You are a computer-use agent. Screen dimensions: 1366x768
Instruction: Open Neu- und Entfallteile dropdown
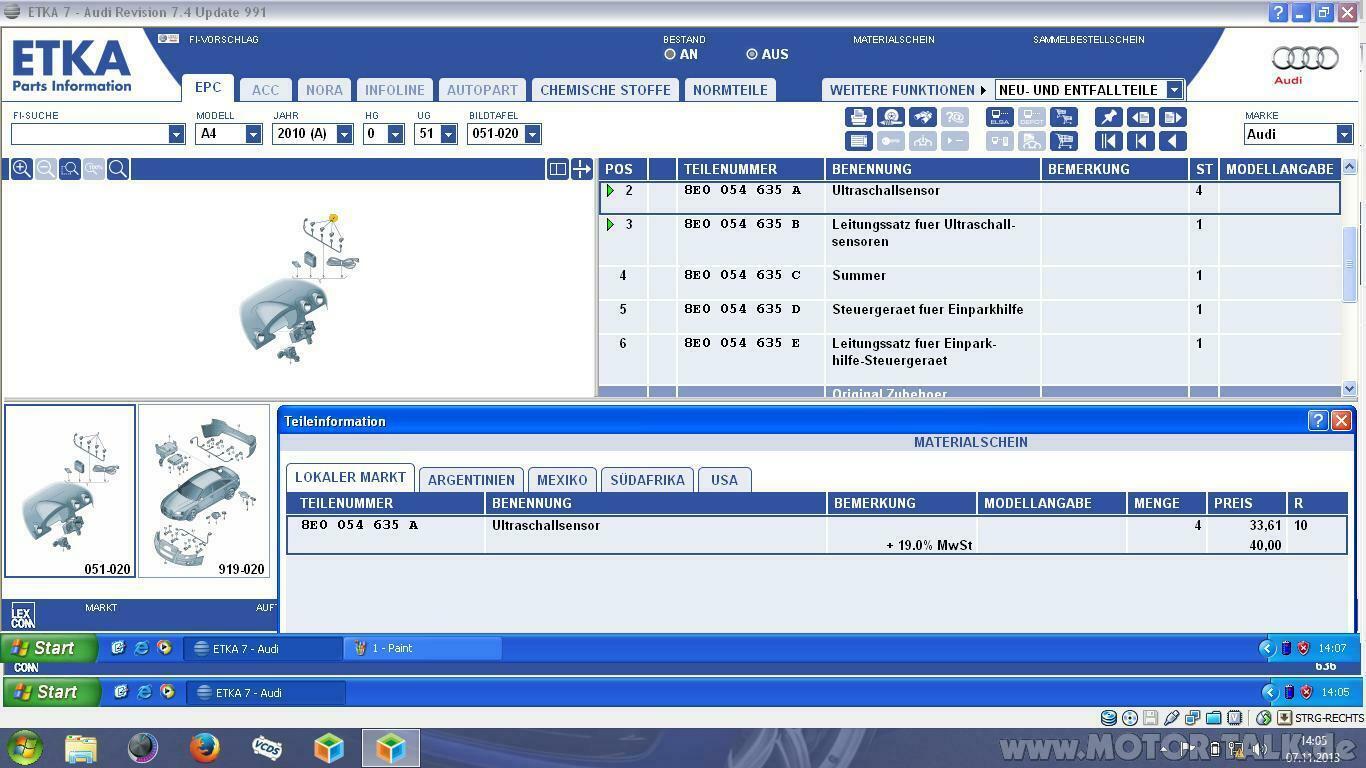click(x=1174, y=90)
